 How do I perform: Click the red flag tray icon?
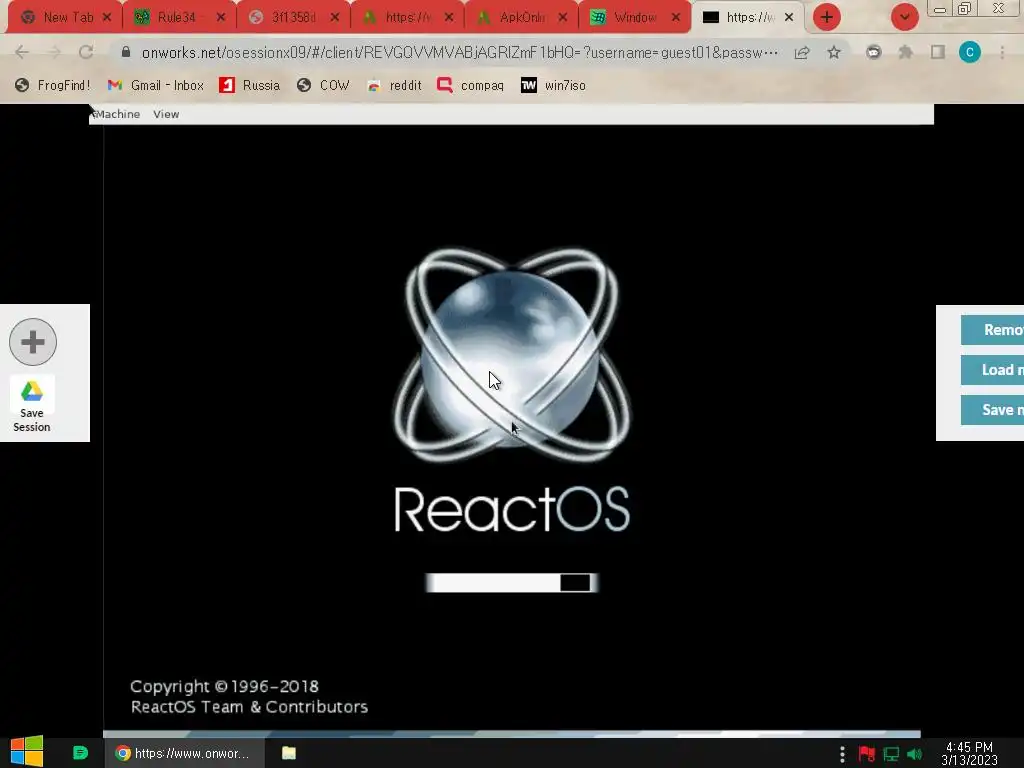click(x=867, y=754)
